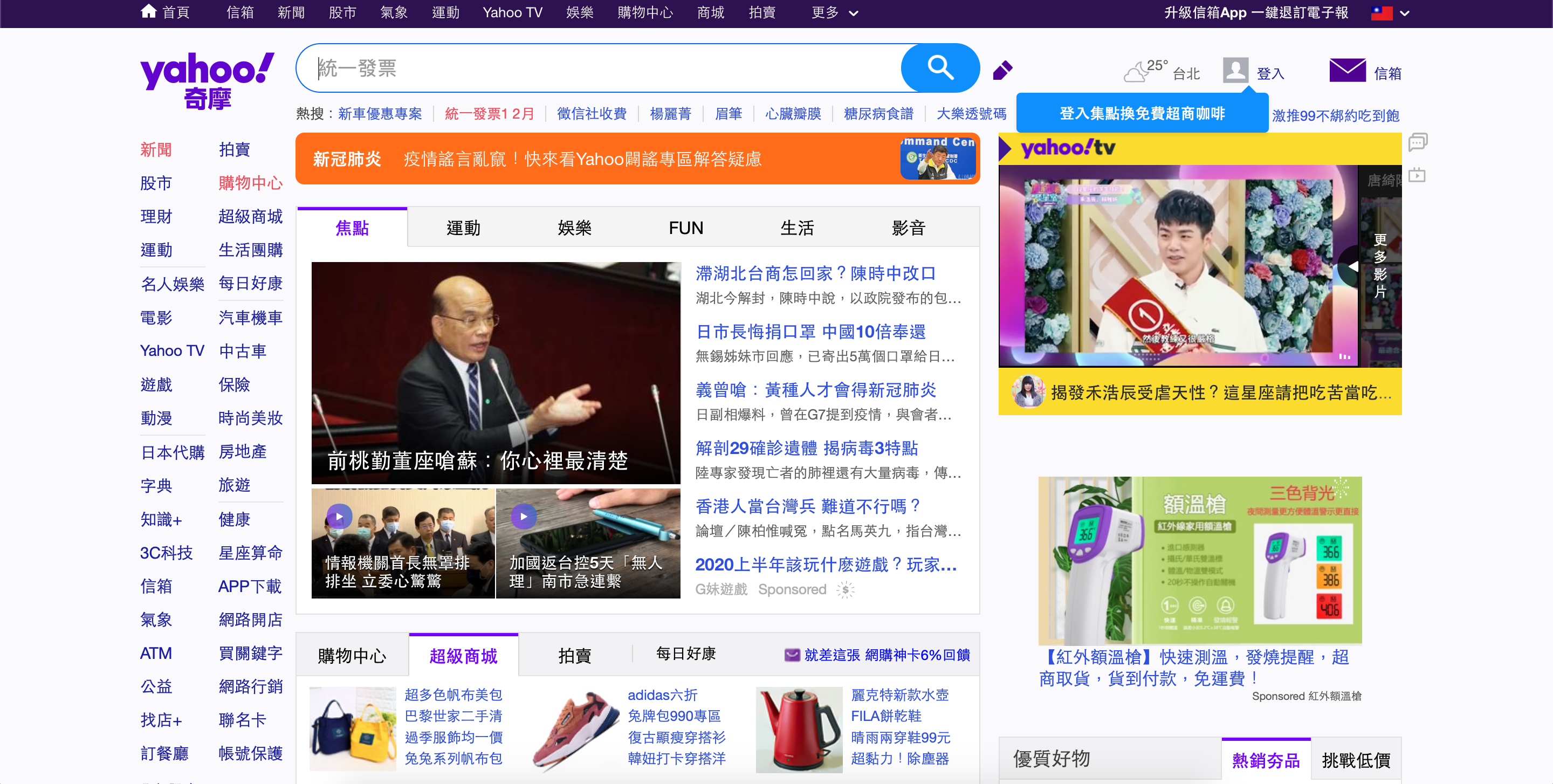Select the 焦點 news tab
1553x784 pixels.
click(352, 228)
